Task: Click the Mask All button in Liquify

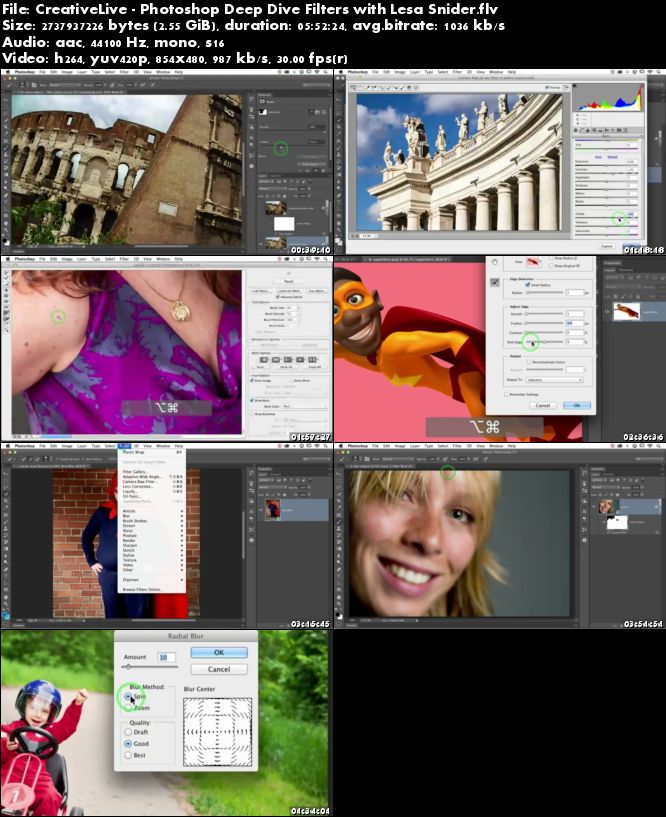Action: point(287,367)
